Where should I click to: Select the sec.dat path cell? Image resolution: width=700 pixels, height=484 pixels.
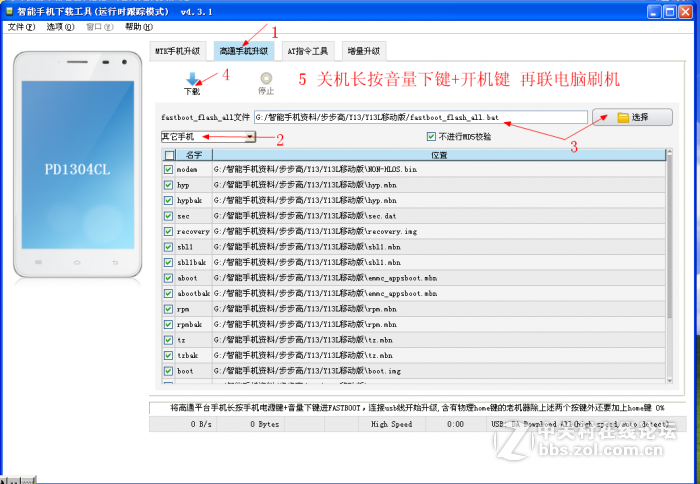tap(439, 216)
